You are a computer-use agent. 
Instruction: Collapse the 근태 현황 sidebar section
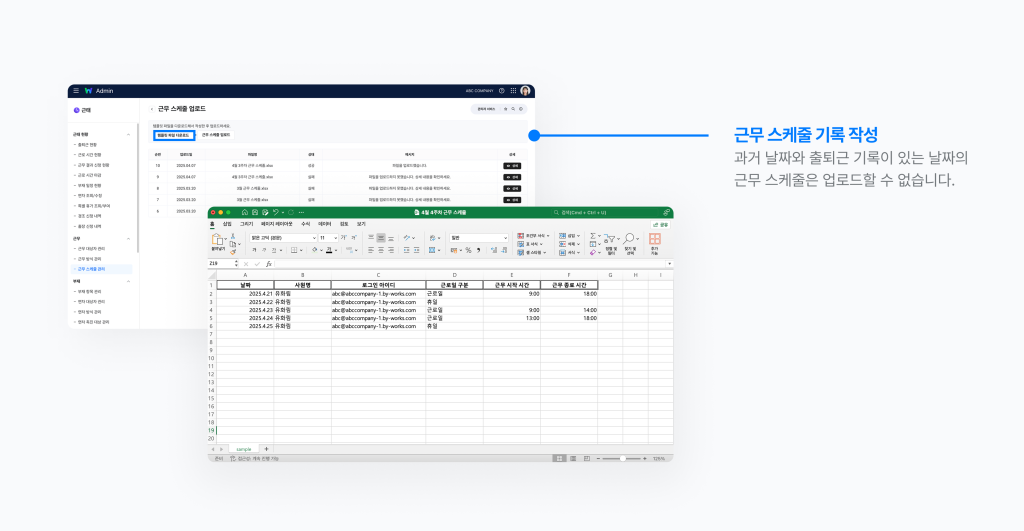click(x=128, y=135)
